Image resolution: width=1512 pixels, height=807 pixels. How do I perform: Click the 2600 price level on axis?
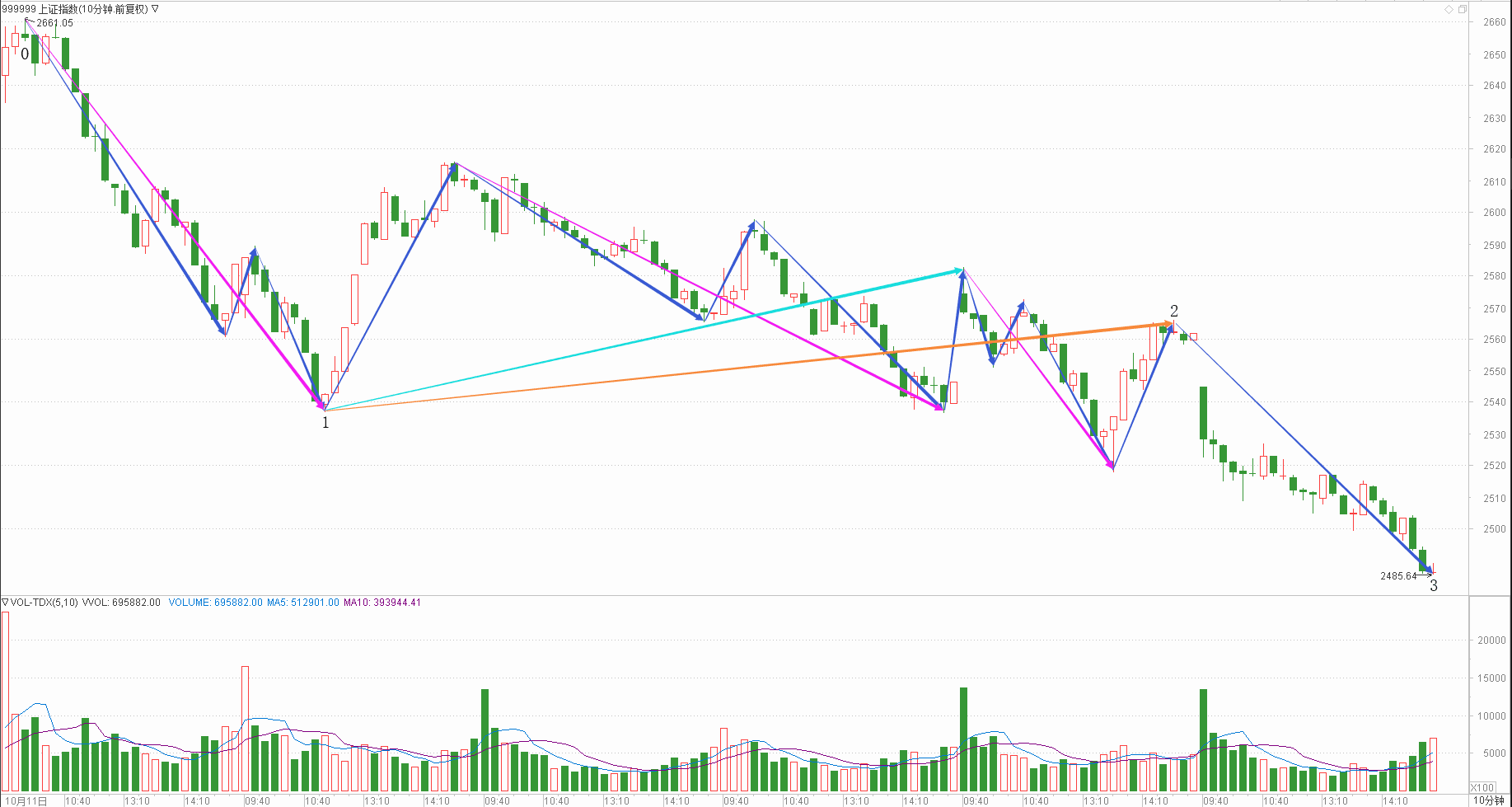(x=1494, y=213)
